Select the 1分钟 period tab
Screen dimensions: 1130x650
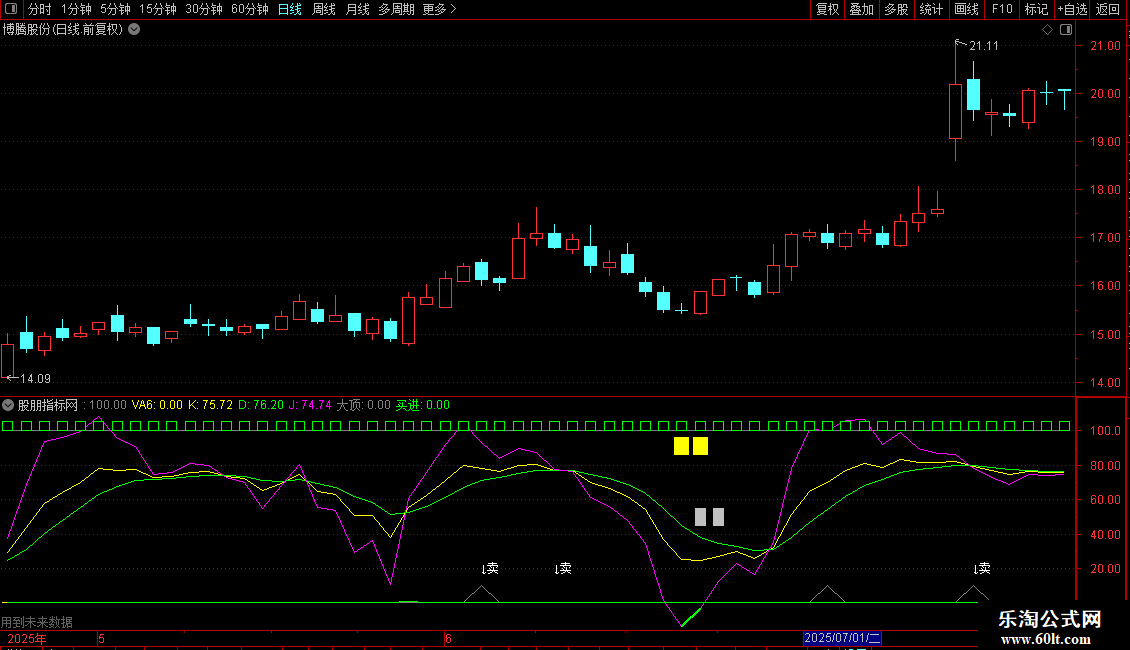point(76,9)
